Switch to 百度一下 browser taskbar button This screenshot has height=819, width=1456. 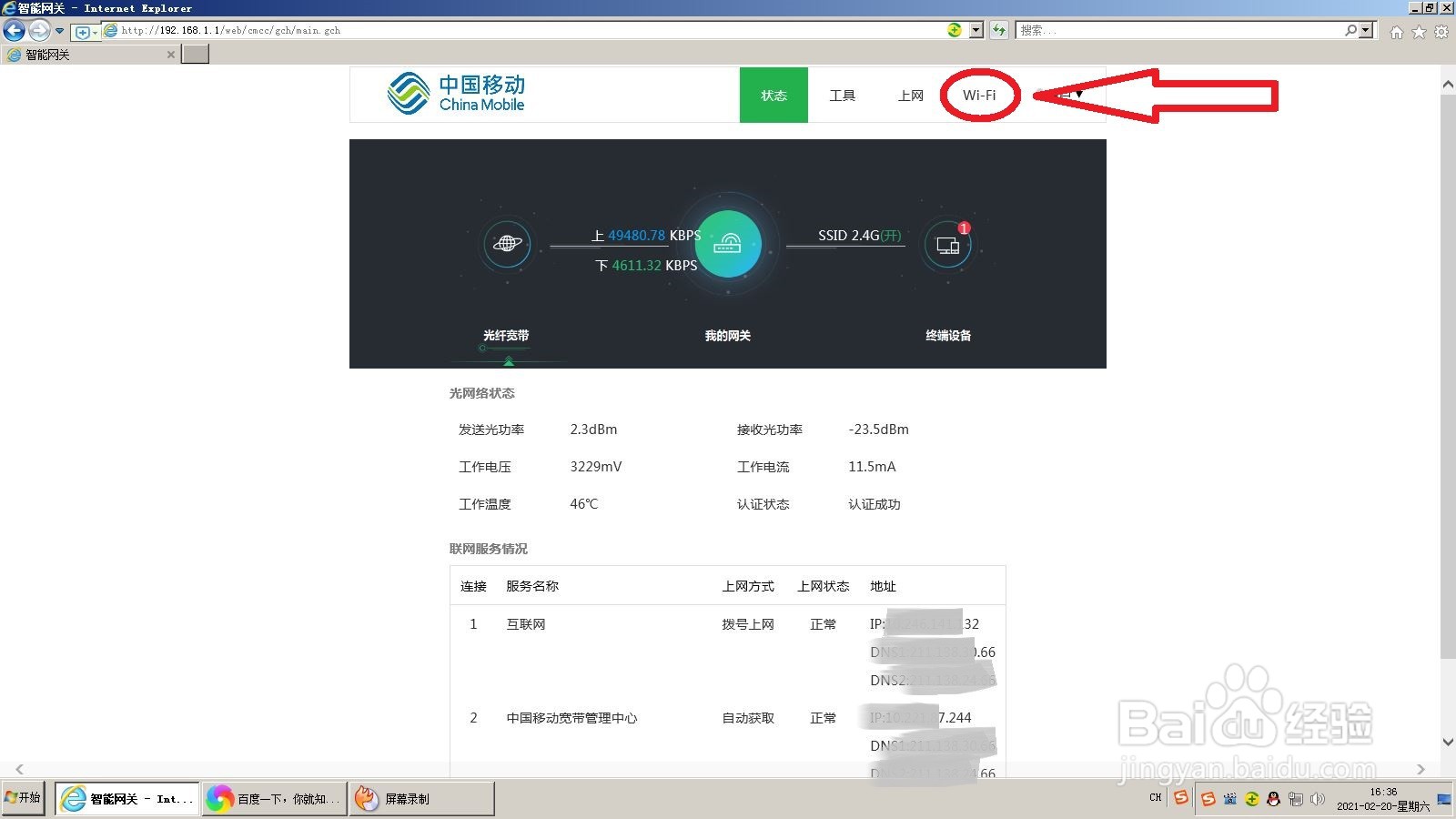pos(274,799)
